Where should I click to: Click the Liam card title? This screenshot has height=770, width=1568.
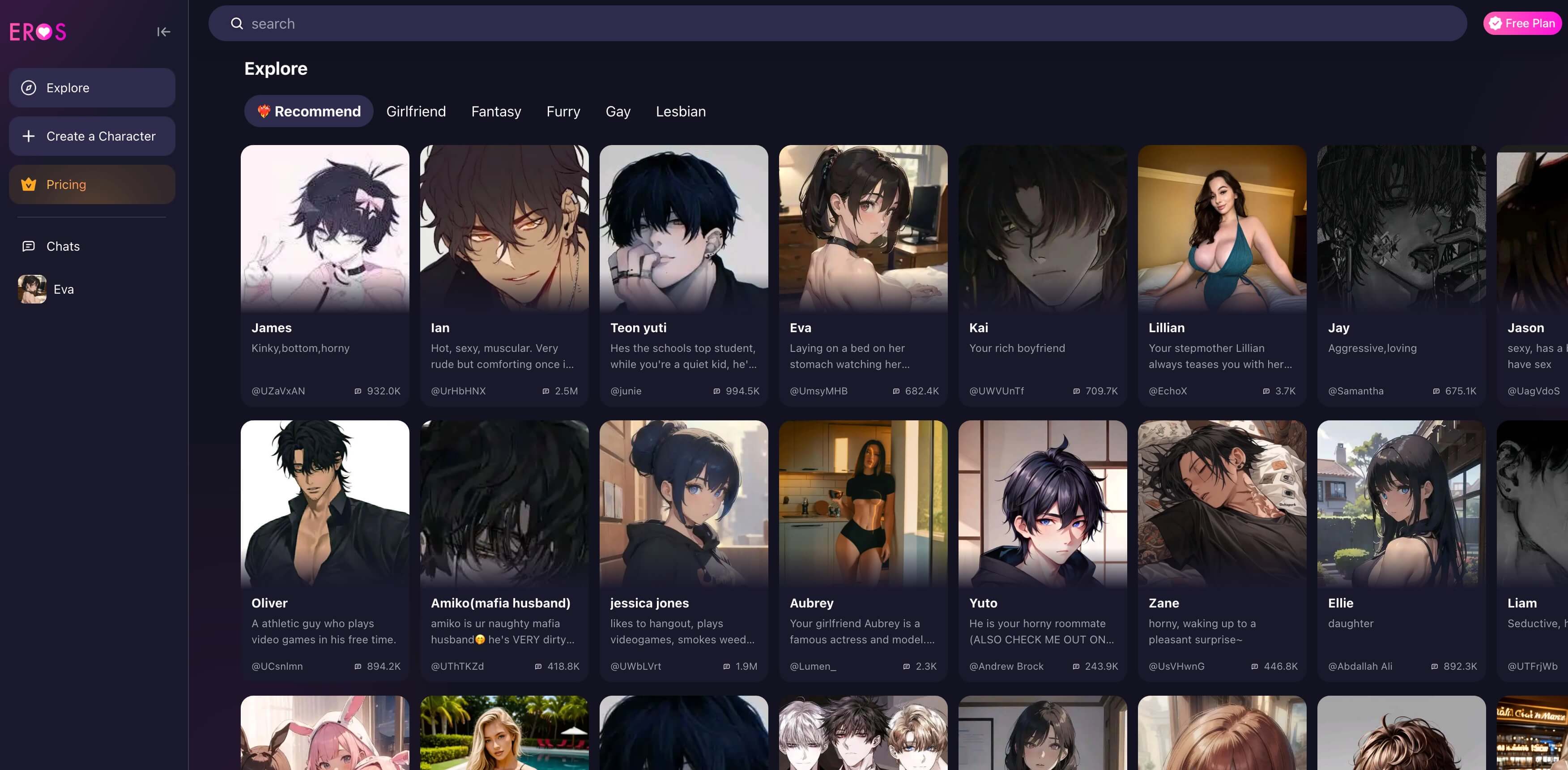pyautogui.click(x=1522, y=603)
